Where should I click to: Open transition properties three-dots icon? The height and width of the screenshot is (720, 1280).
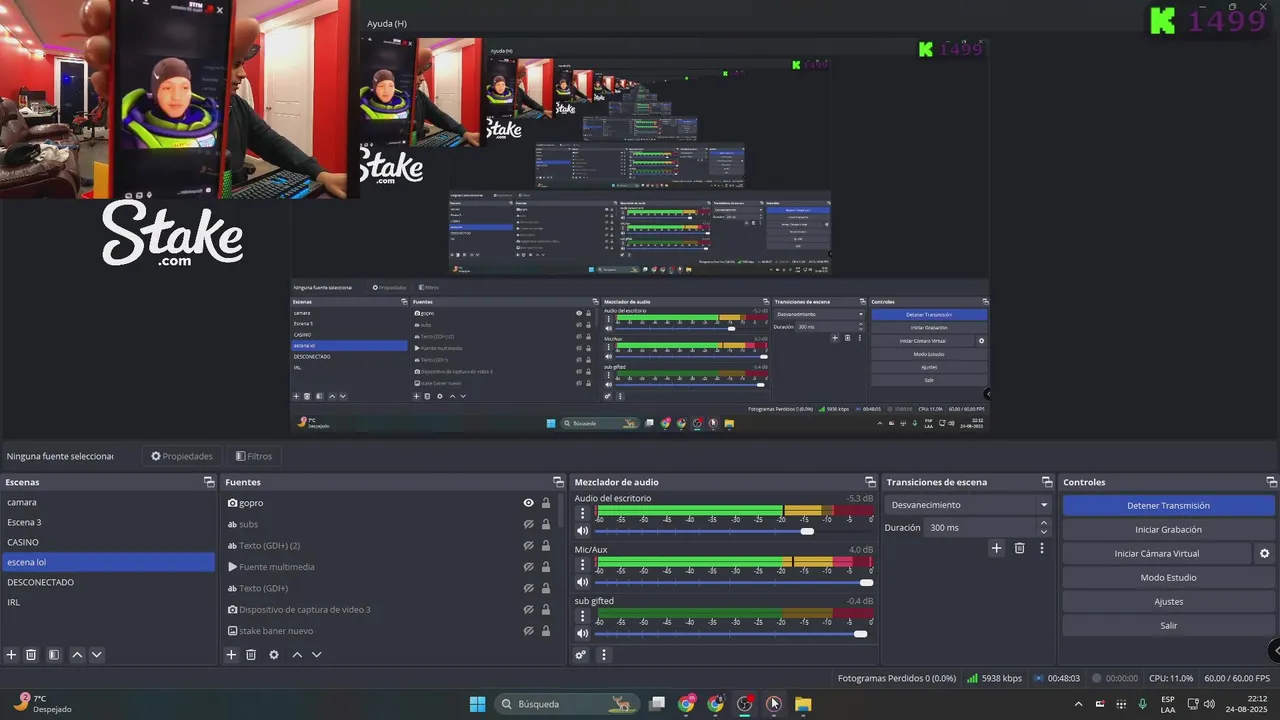pos(1042,548)
